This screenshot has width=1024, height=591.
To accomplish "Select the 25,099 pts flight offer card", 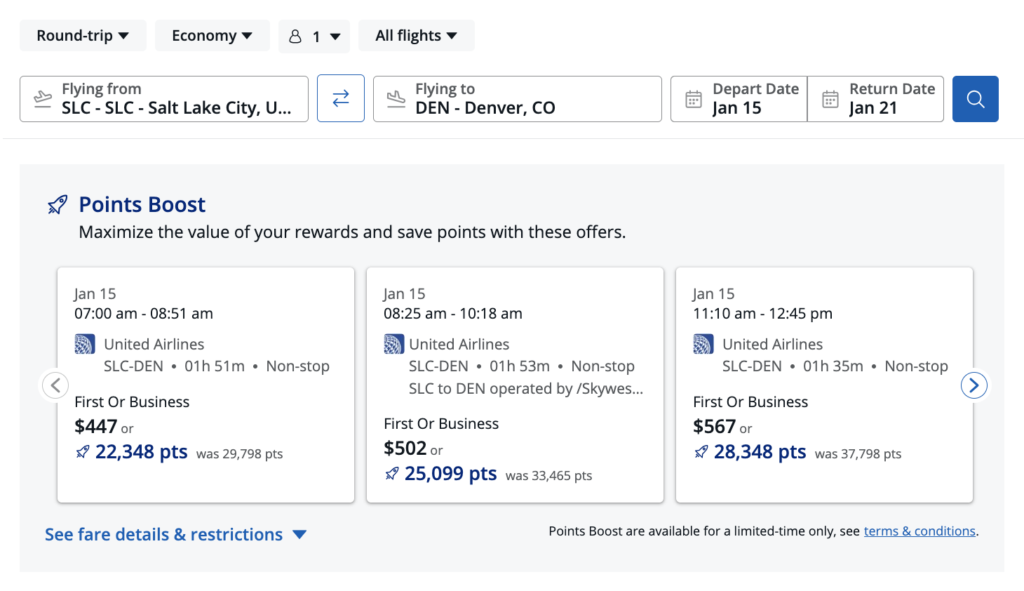I will pyautogui.click(x=514, y=384).
